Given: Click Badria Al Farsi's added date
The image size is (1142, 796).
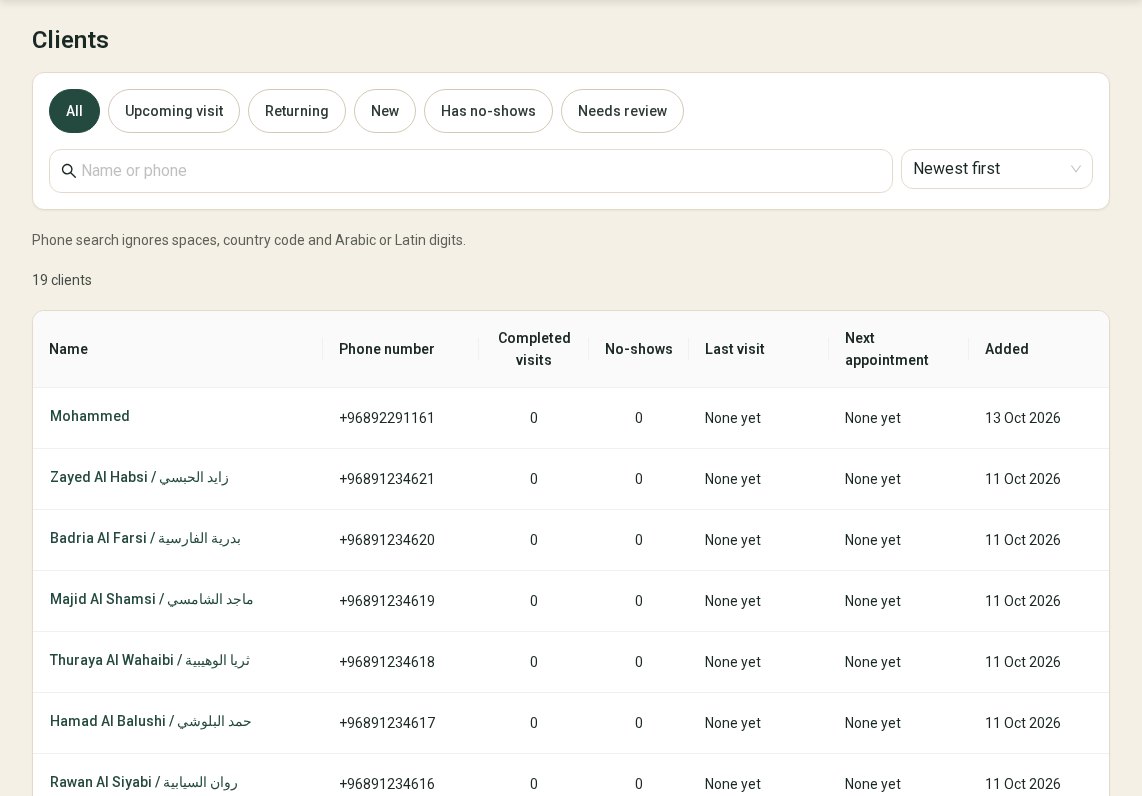Looking at the screenshot, I should (1023, 540).
